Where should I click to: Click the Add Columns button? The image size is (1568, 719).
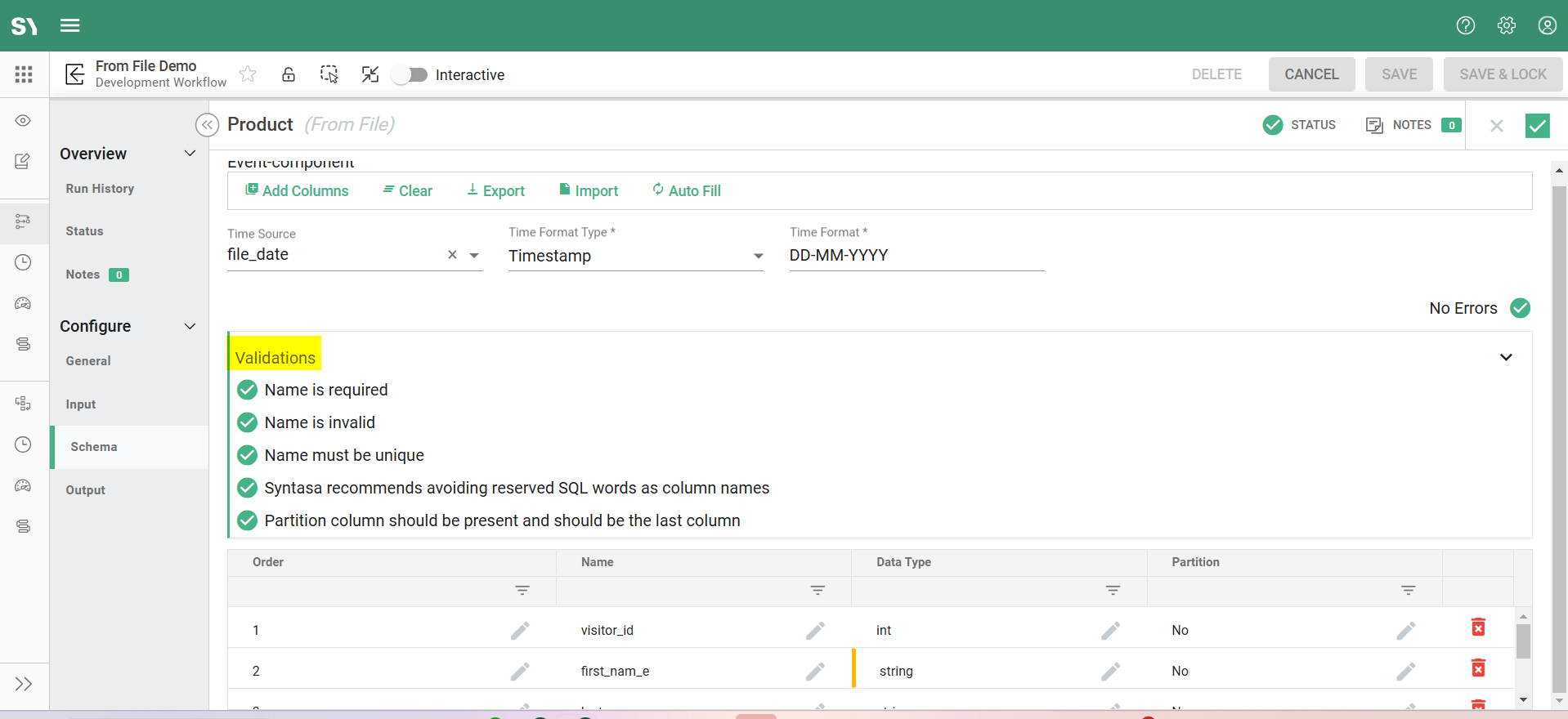[x=297, y=190]
